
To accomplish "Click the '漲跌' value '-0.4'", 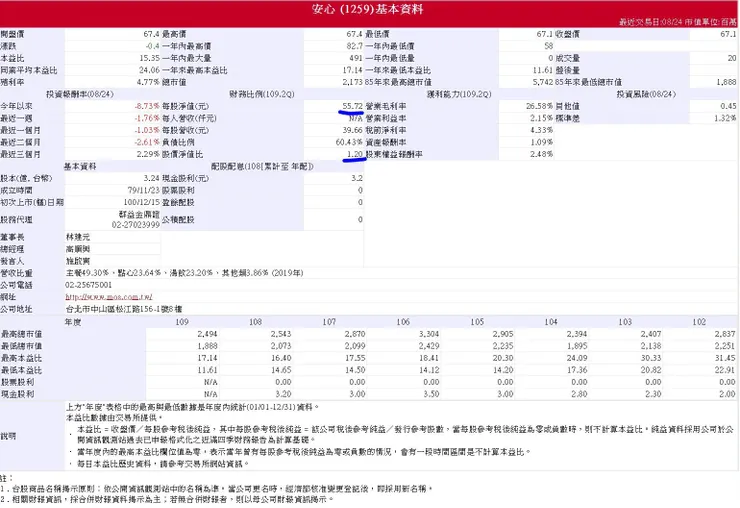I will tap(152, 46).
